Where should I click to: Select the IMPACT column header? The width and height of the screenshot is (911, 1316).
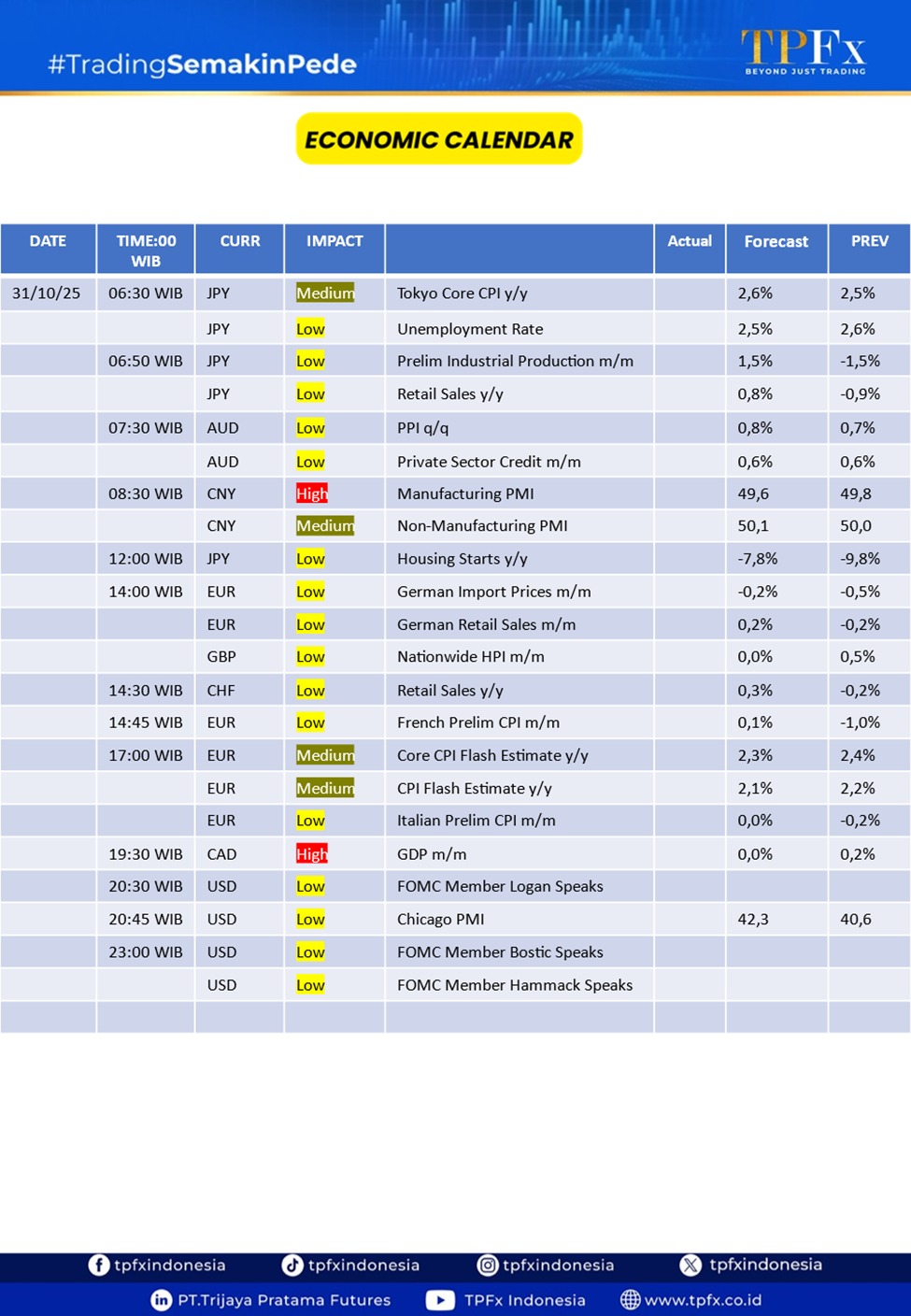point(335,241)
